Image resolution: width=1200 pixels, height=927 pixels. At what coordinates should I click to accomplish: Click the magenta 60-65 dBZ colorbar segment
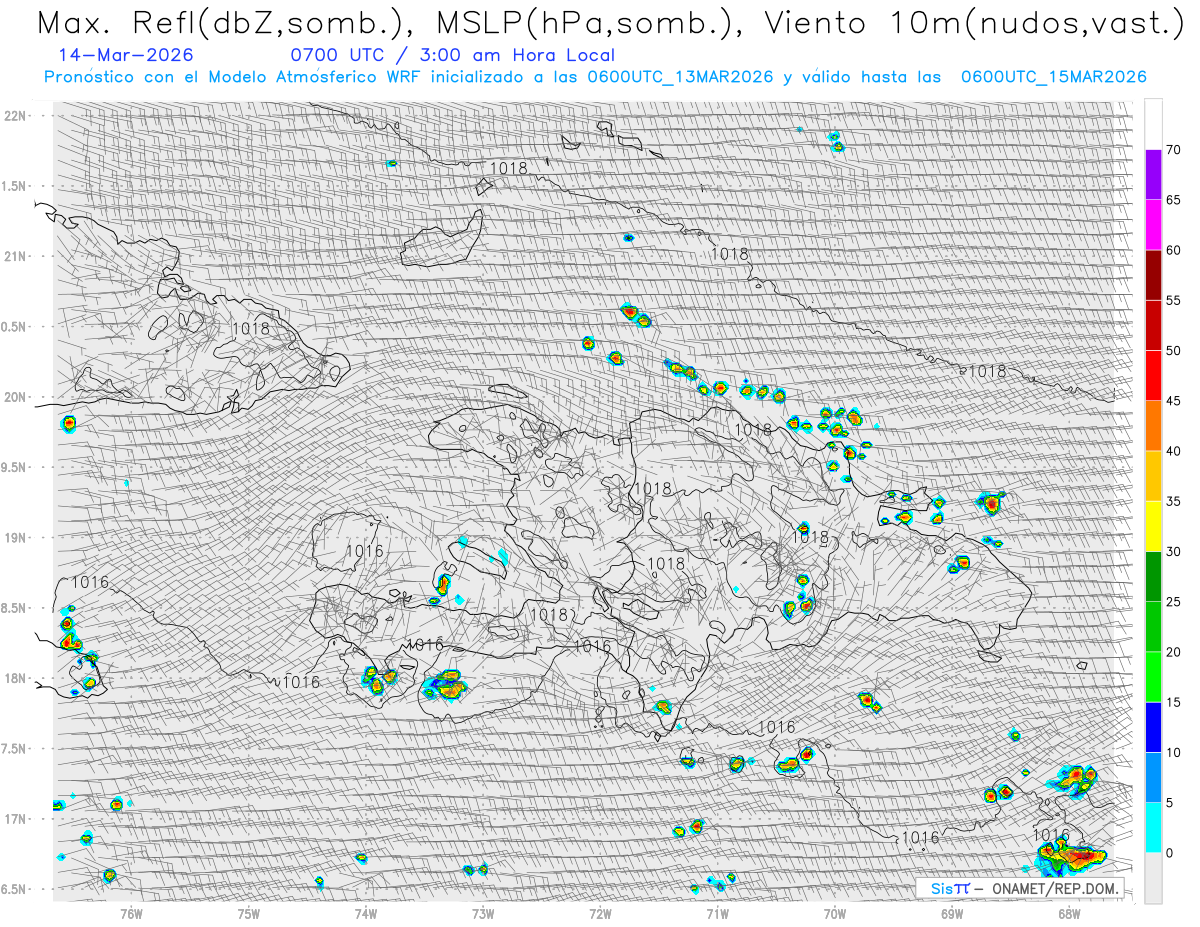(x=1153, y=225)
